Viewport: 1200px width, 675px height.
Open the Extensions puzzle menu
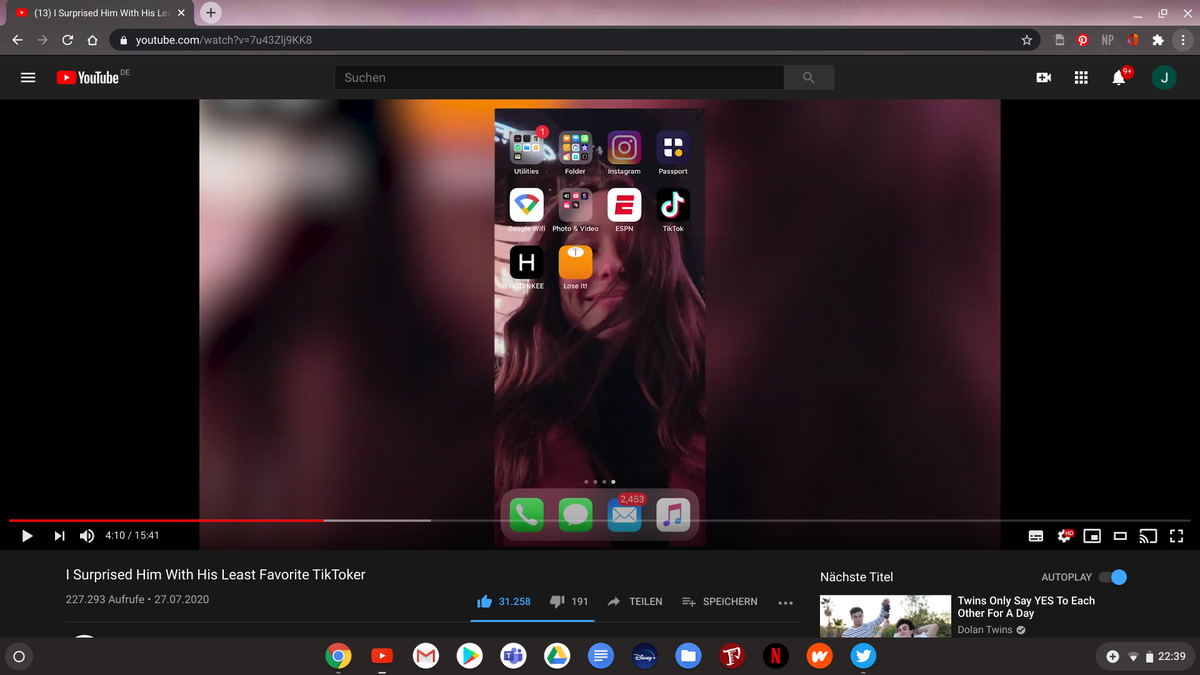tap(1158, 40)
